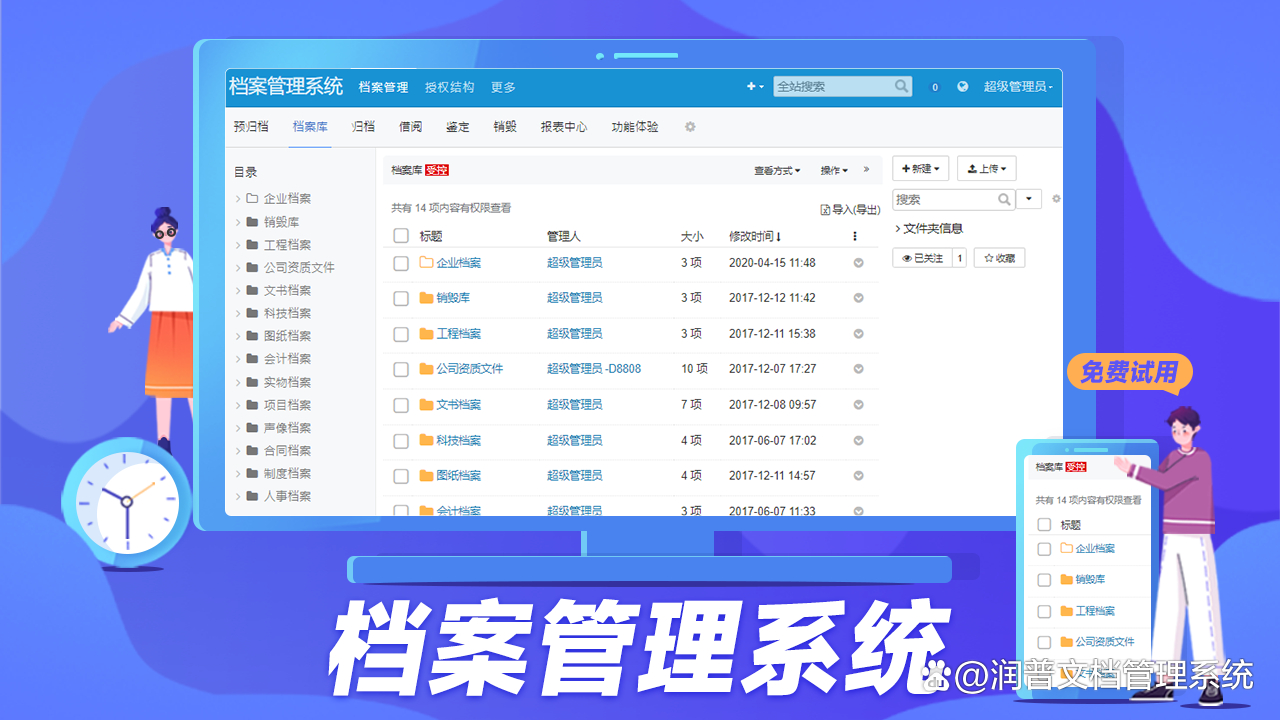Toggle the select-all checkbox beside 标题
This screenshot has height=720, width=1280.
[401, 236]
